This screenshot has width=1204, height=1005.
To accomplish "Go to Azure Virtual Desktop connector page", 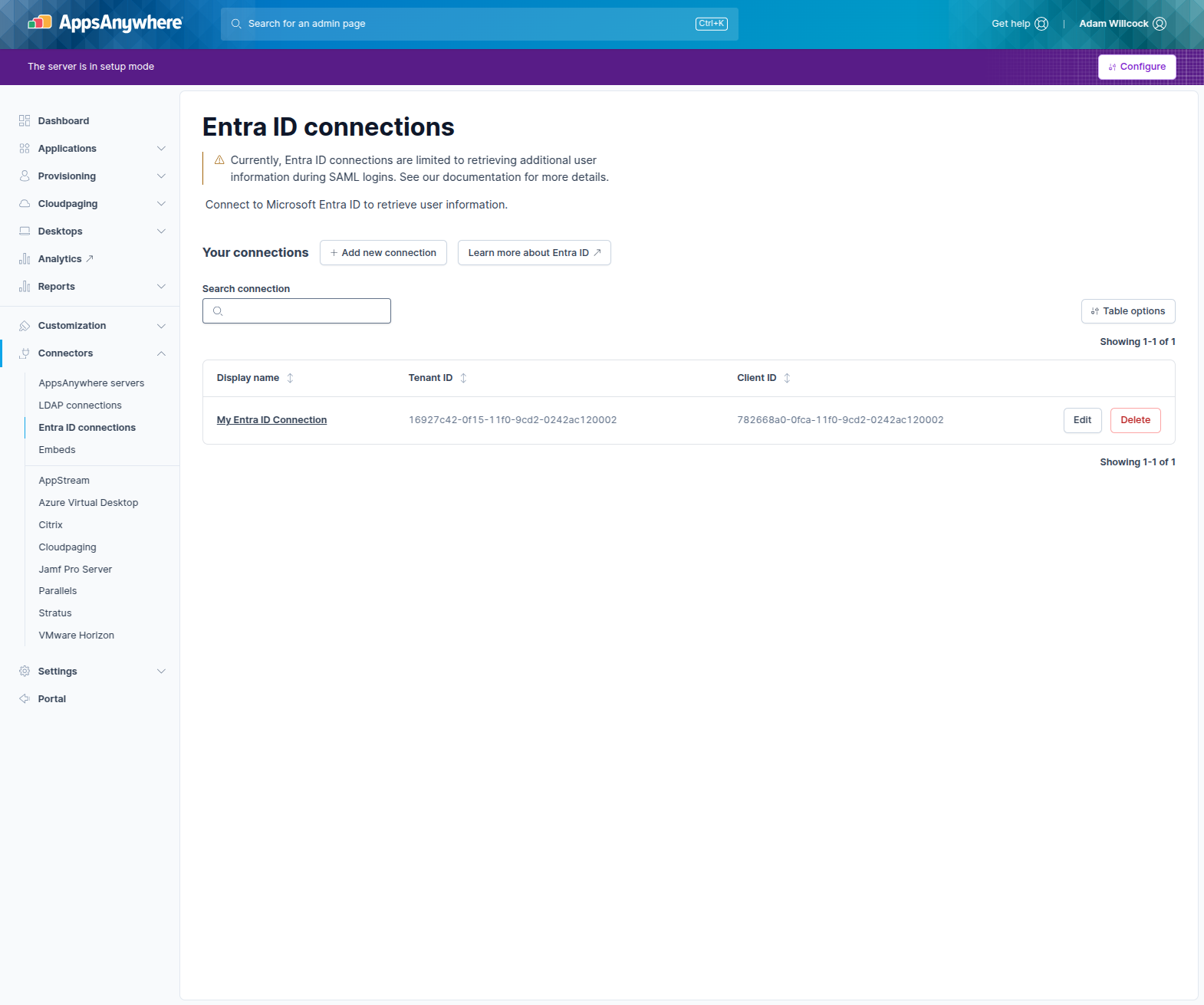I will pos(89,503).
